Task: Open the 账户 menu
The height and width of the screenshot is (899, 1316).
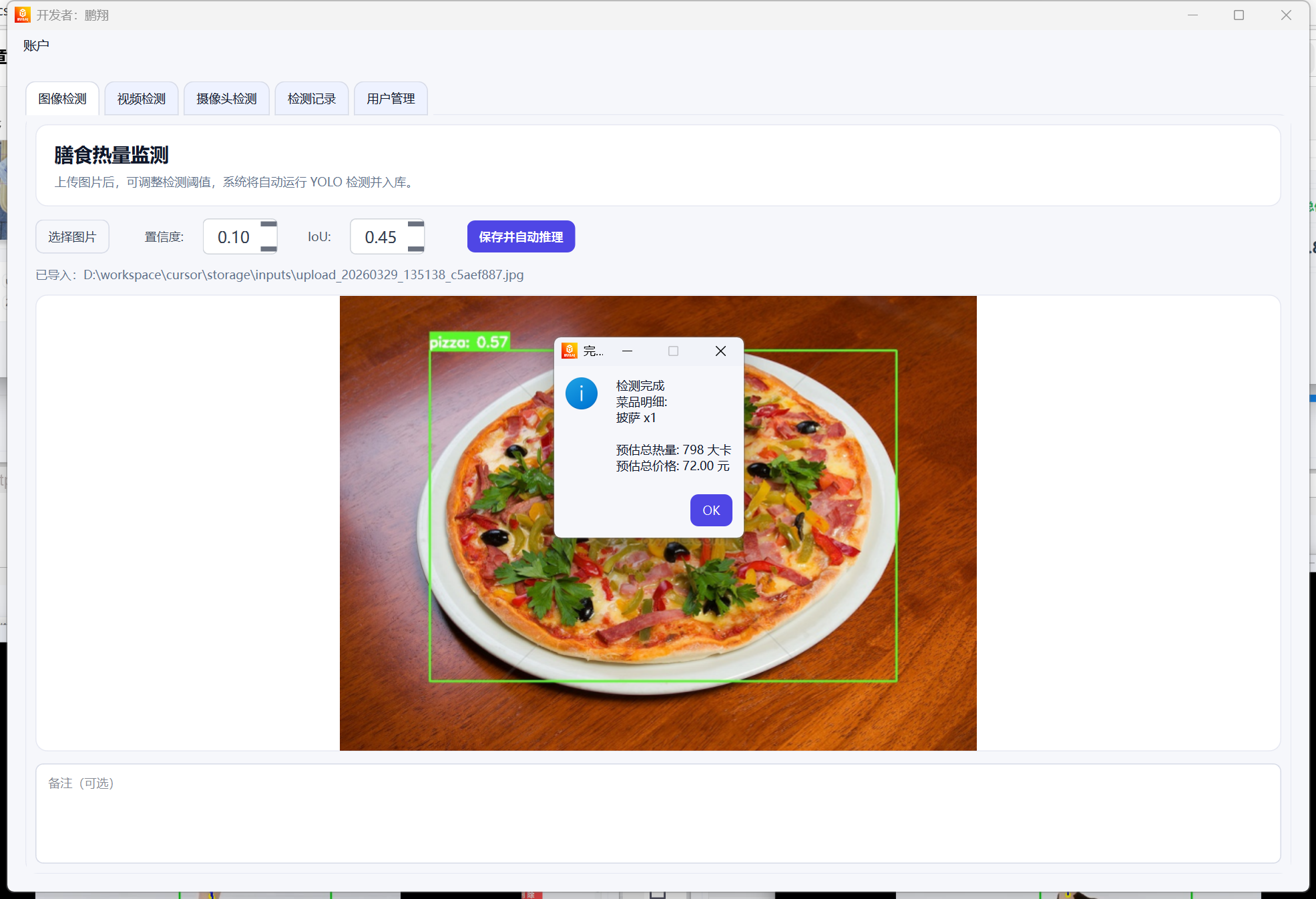Action: click(36, 45)
